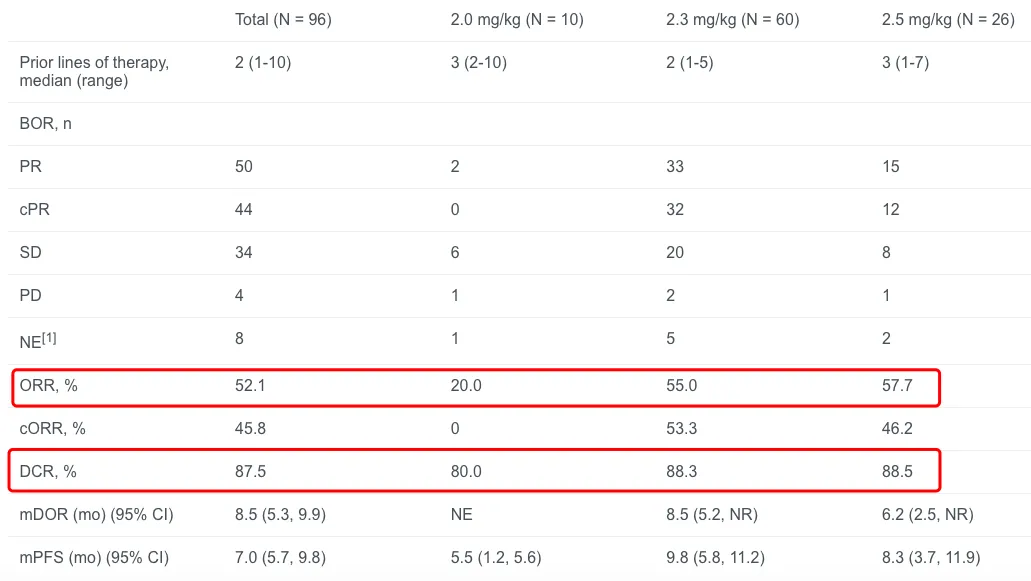
Task: Click the 57.7 ORR value for 2.5 mg/kg
Action: [x=897, y=385]
